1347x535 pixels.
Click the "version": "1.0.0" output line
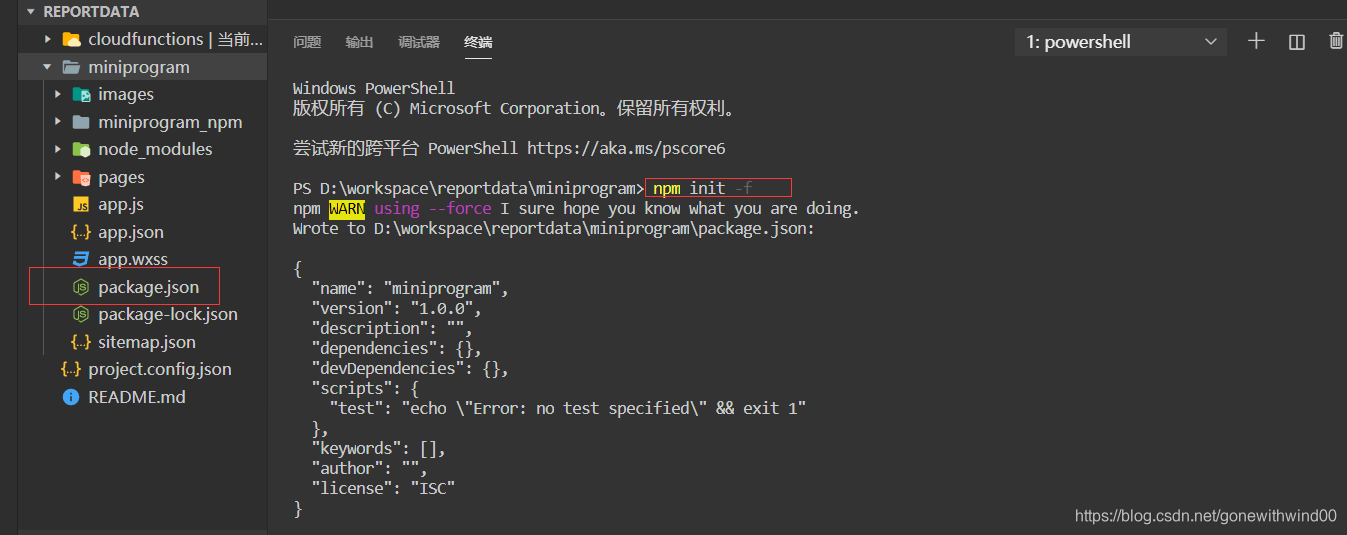click(396, 308)
